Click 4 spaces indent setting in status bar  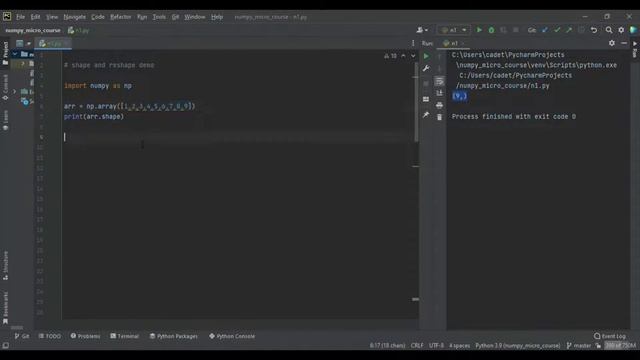(x=460, y=345)
